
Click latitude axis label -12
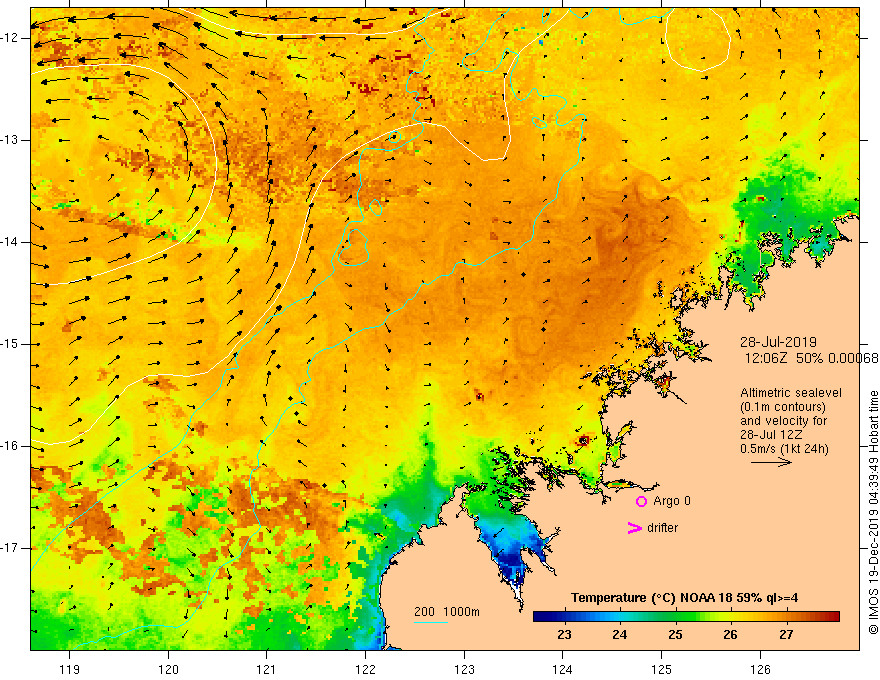click(x=10, y=38)
